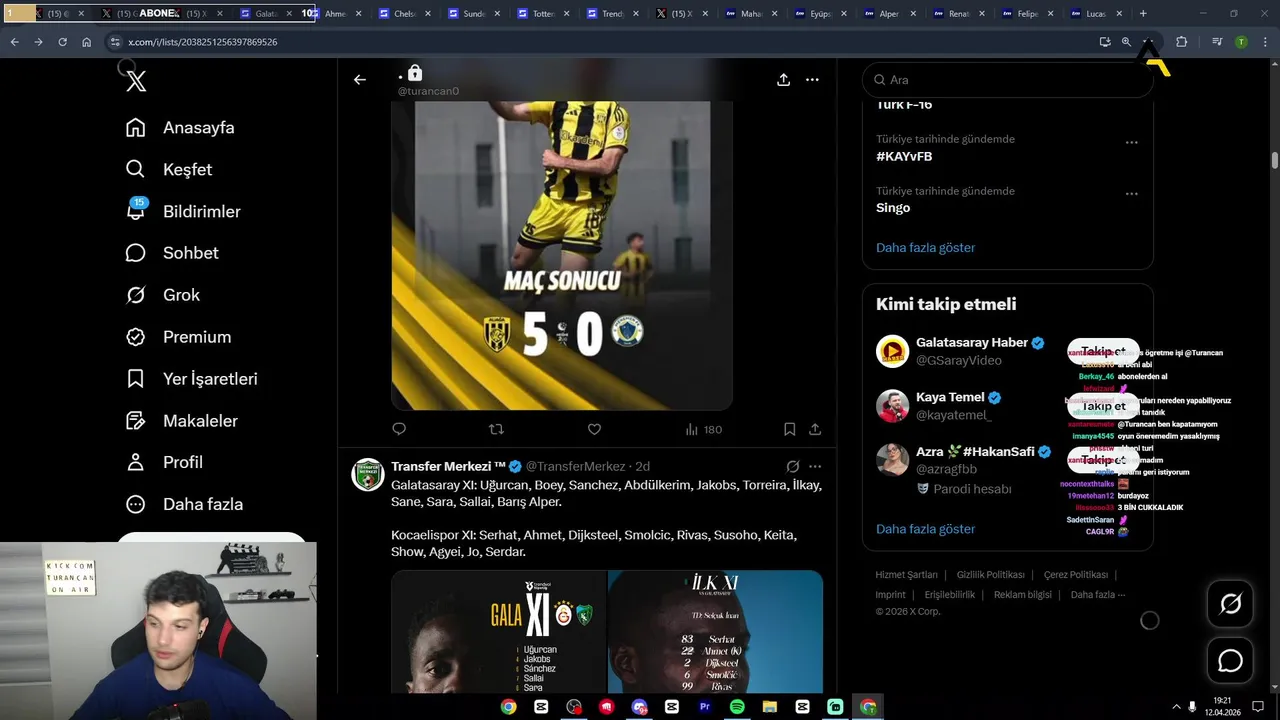
Task: Open Galatasaray Haber profile
Action: (x=972, y=343)
